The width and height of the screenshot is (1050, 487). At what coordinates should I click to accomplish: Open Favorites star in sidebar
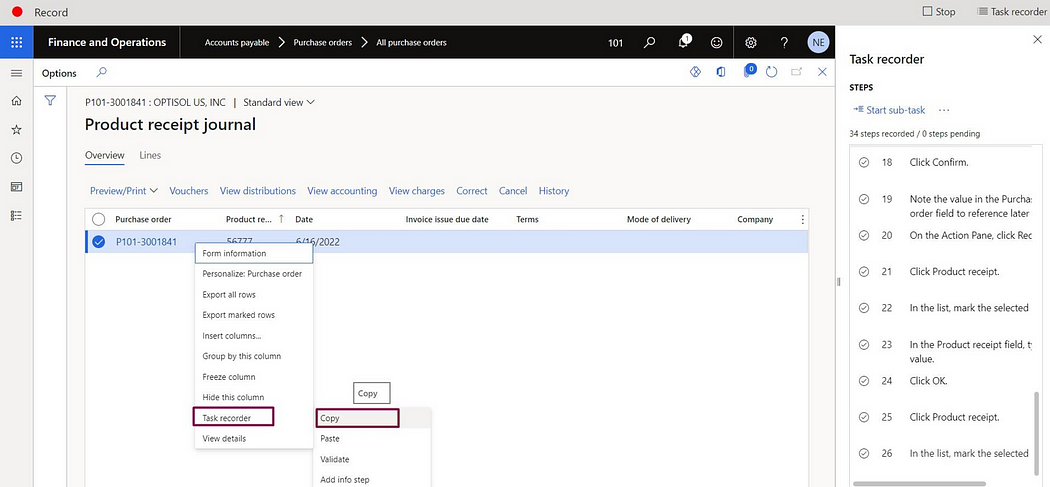click(x=17, y=129)
